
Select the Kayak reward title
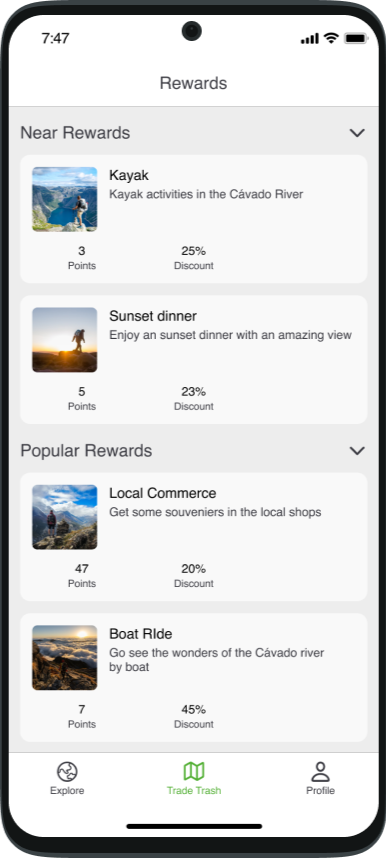point(129,176)
